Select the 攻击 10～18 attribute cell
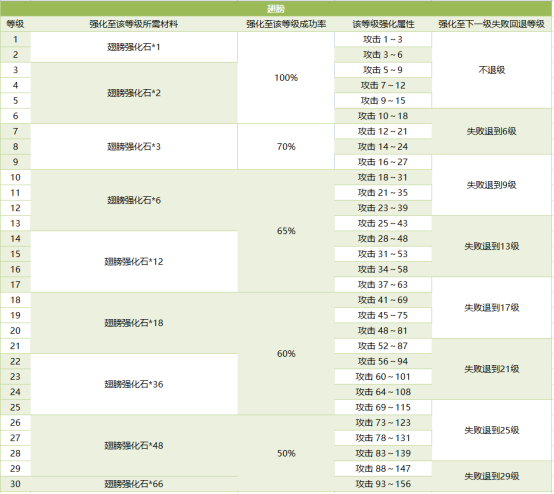The image size is (554, 494). [x=383, y=116]
